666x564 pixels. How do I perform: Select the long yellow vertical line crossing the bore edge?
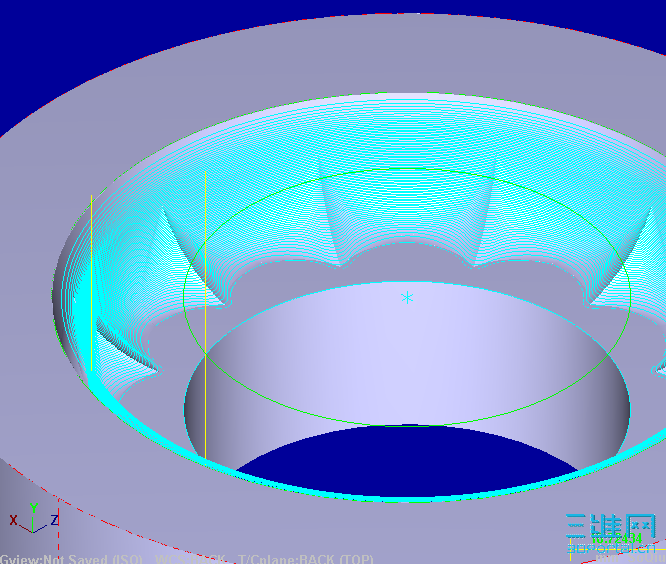click(206, 315)
